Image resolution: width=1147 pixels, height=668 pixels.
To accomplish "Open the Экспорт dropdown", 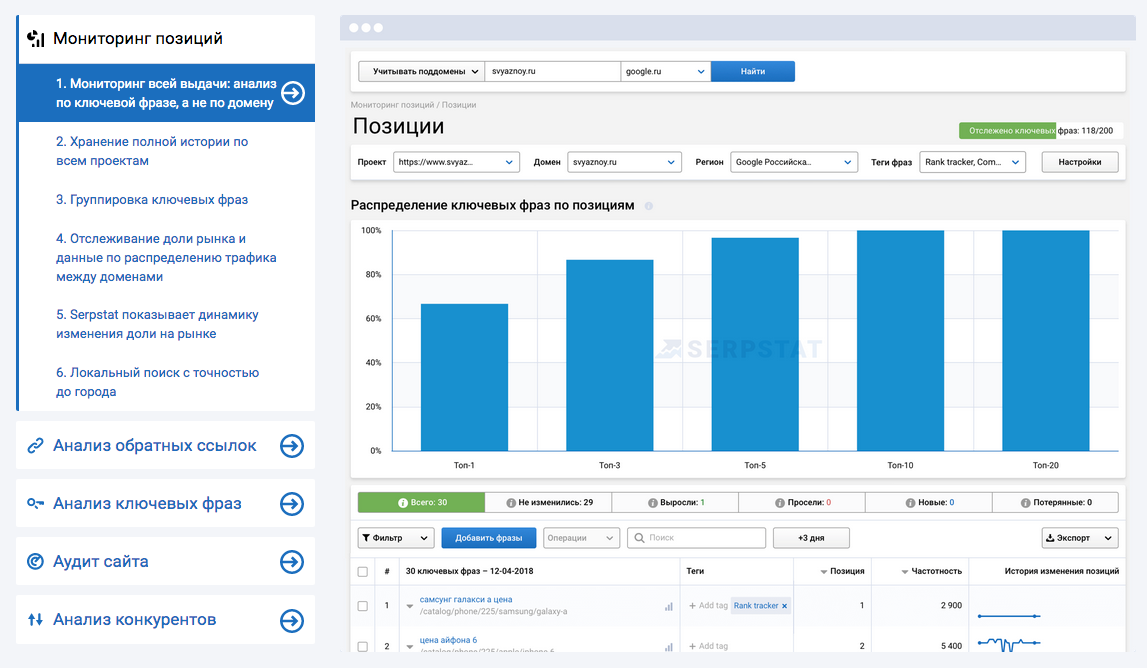I will click(x=1079, y=538).
